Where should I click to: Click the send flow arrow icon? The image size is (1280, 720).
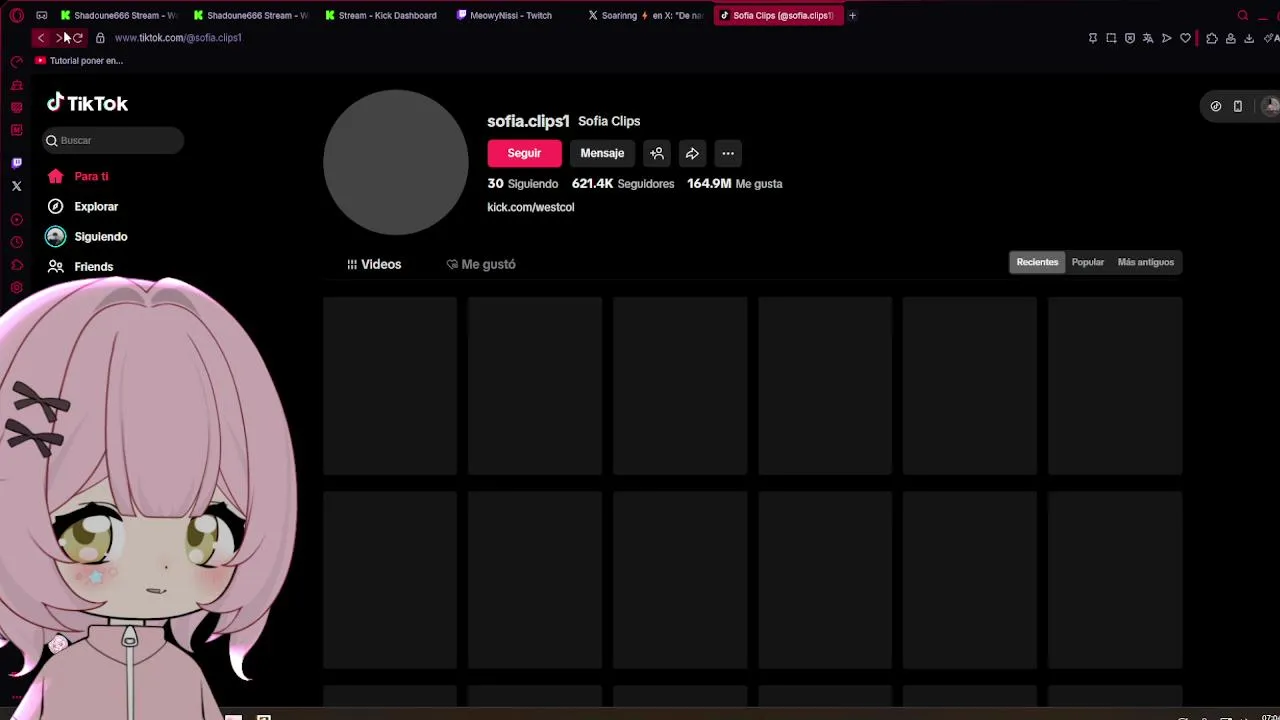click(x=1167, y=38)
